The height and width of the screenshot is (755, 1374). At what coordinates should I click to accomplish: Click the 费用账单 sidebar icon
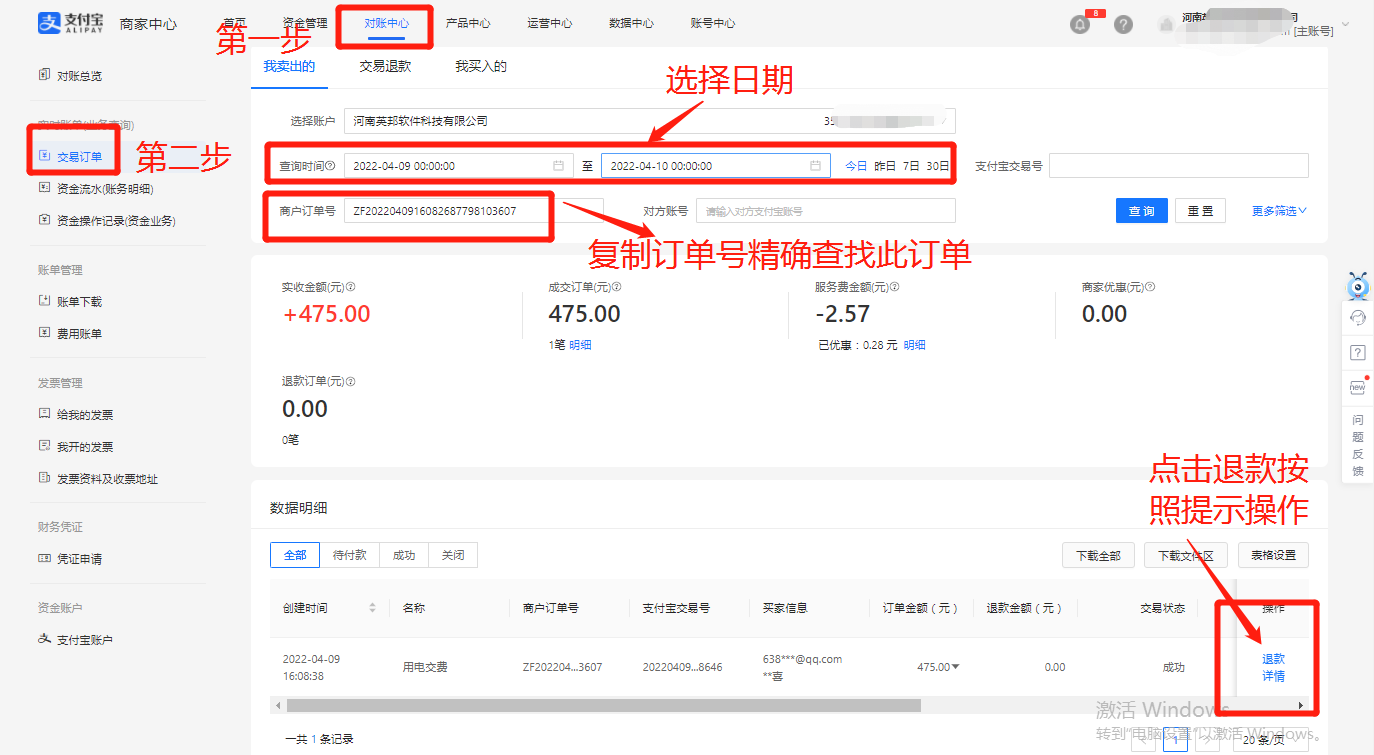pyautogui.click(x=44, y=333)
